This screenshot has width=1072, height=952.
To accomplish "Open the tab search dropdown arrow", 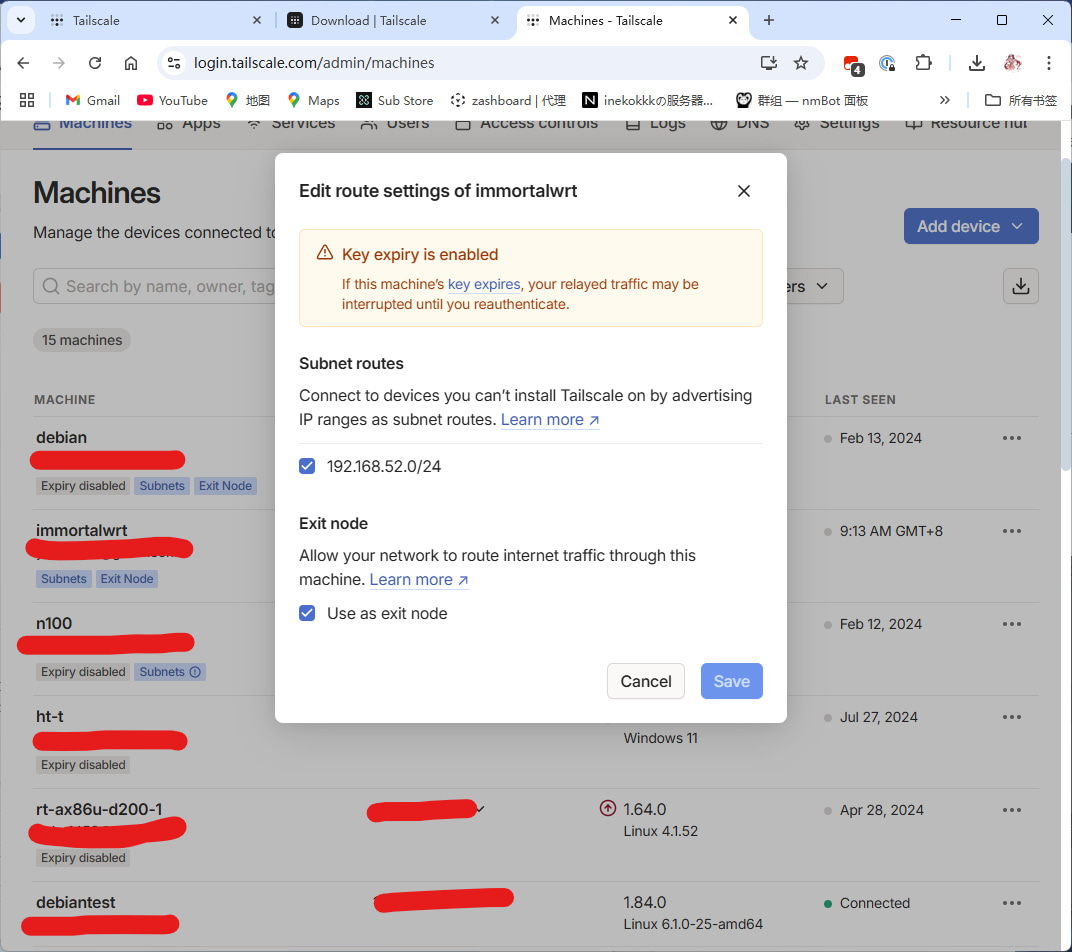I will tap(21, 20).
